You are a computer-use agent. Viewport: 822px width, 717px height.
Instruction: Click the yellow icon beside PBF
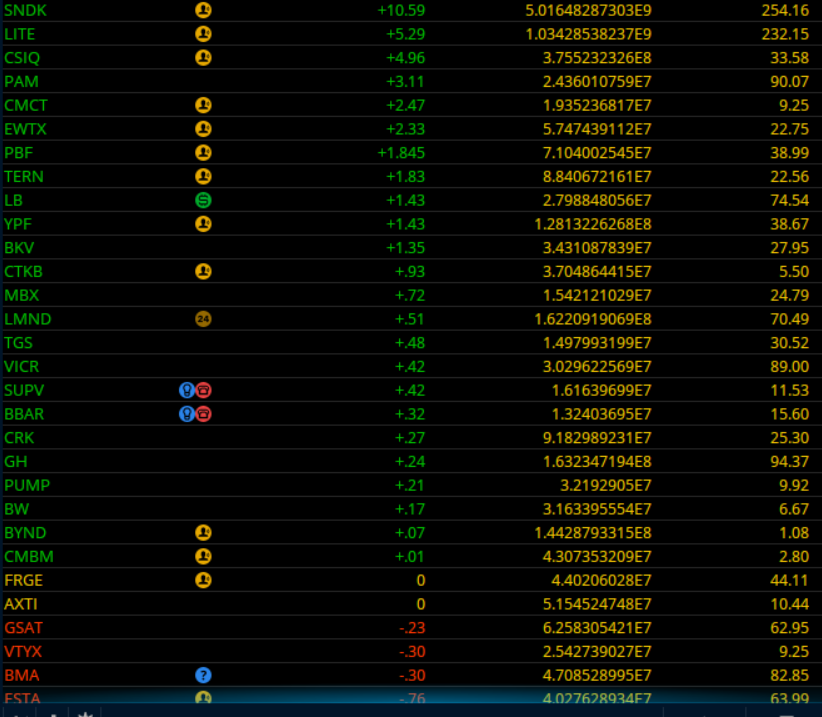coord(203,153)
